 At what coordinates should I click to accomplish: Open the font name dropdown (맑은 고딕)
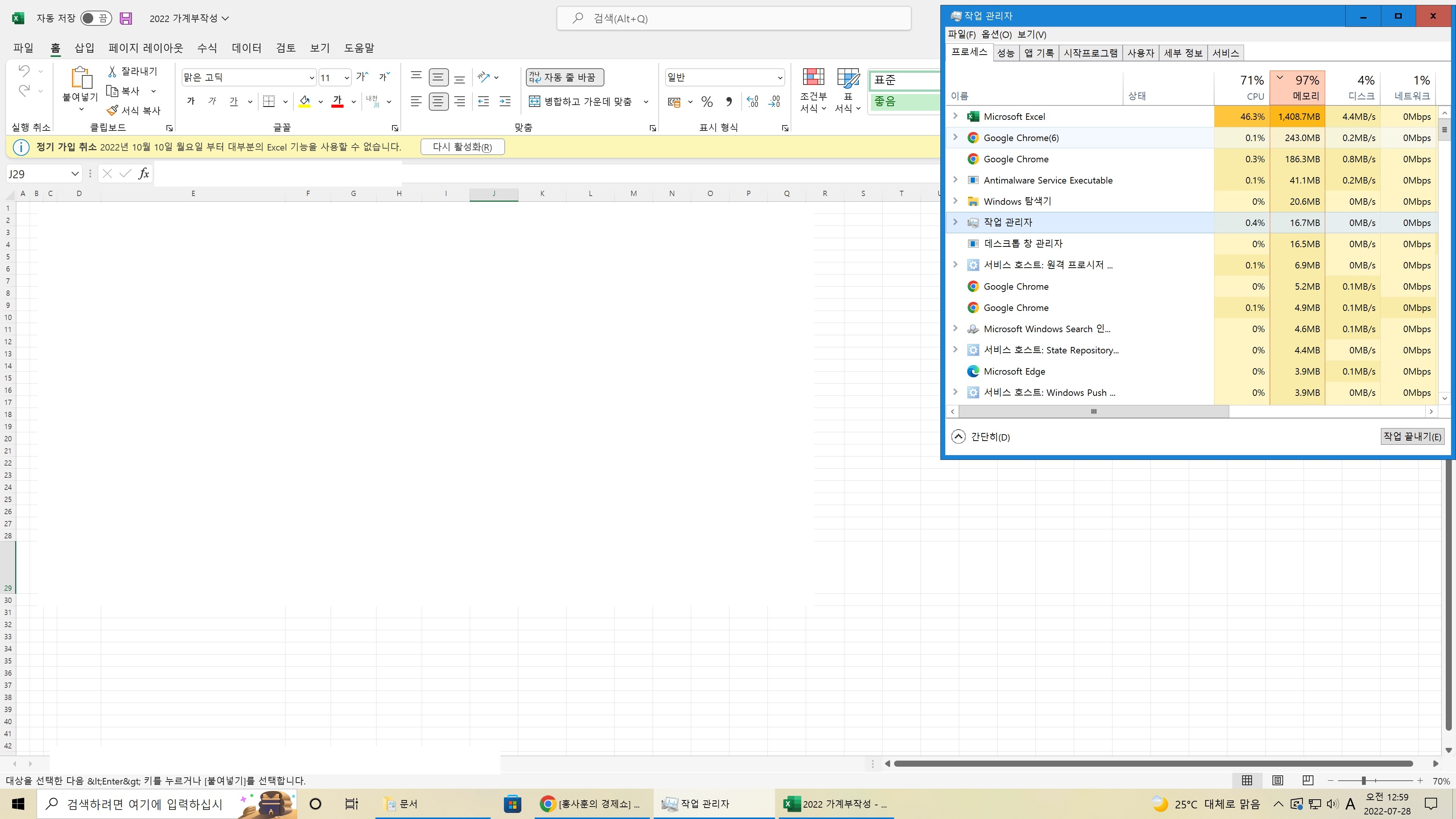pyautogui.click(x=311, y=77)
